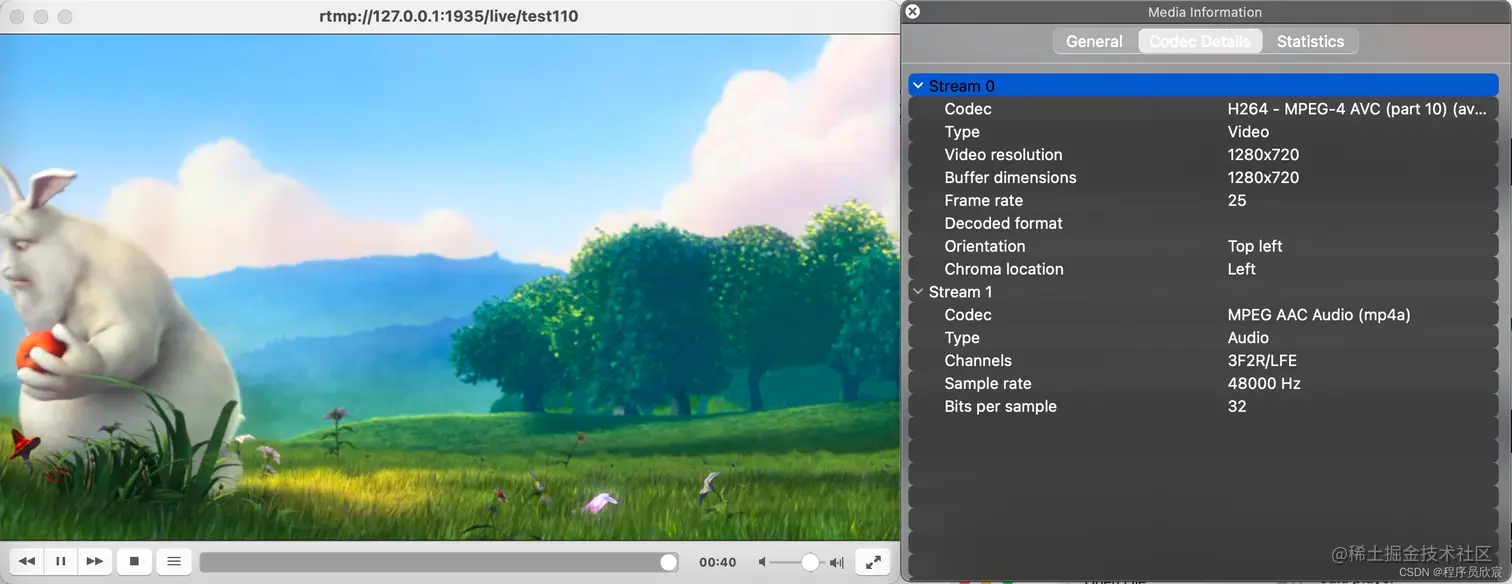Click the MPEG AAC Audio (mp4a) value

1318,315
